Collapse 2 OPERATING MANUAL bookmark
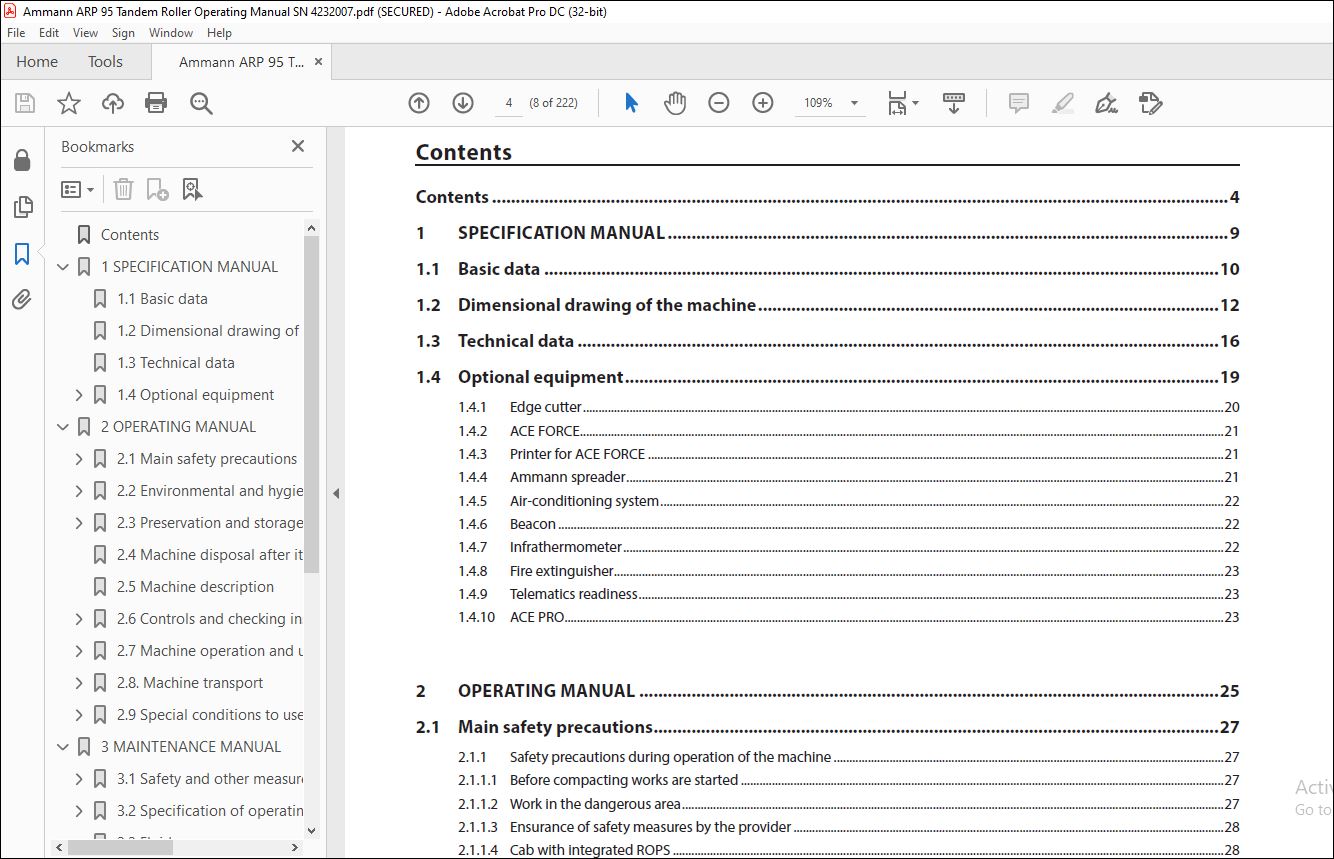Image resolution: width=1334 pixels, height=859 pixels. click(x=63, y=427)
